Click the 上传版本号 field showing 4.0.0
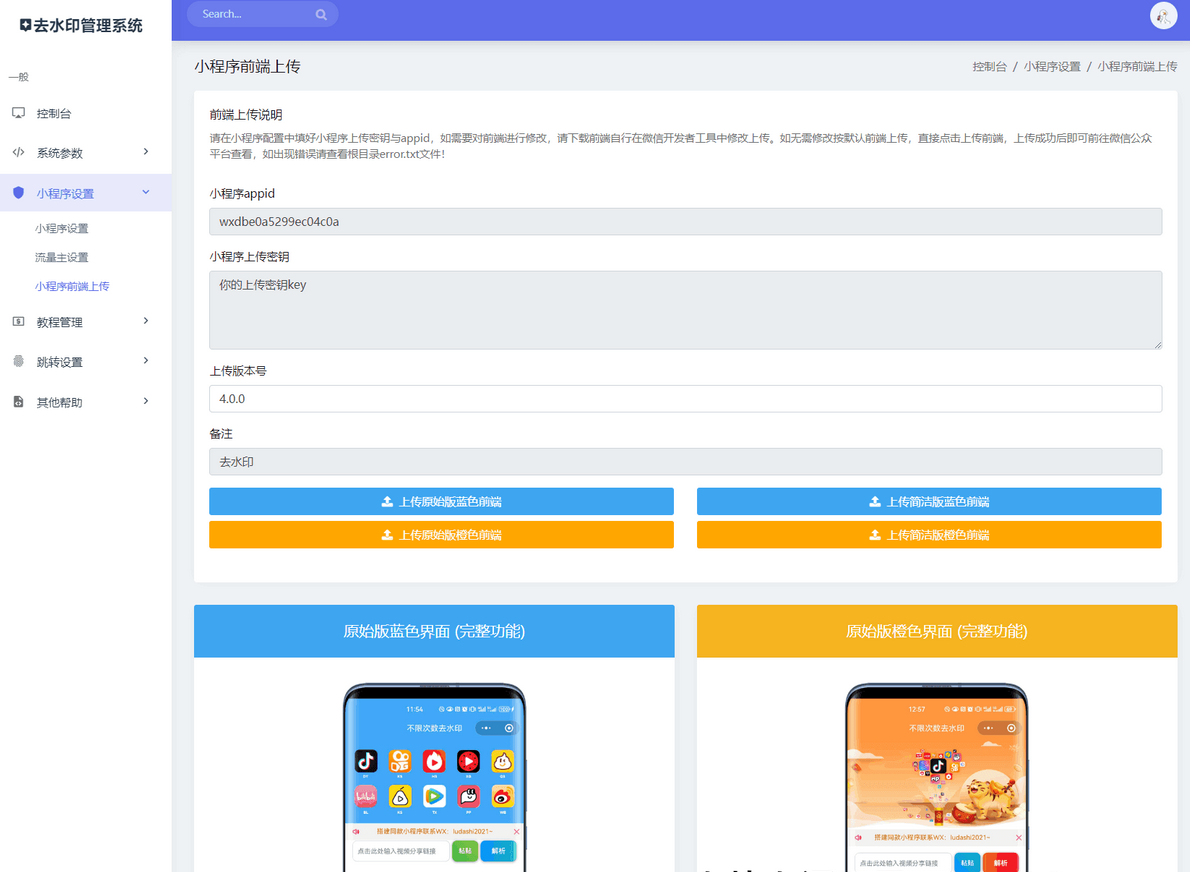1190x872 pixels. tap(685, 398)
